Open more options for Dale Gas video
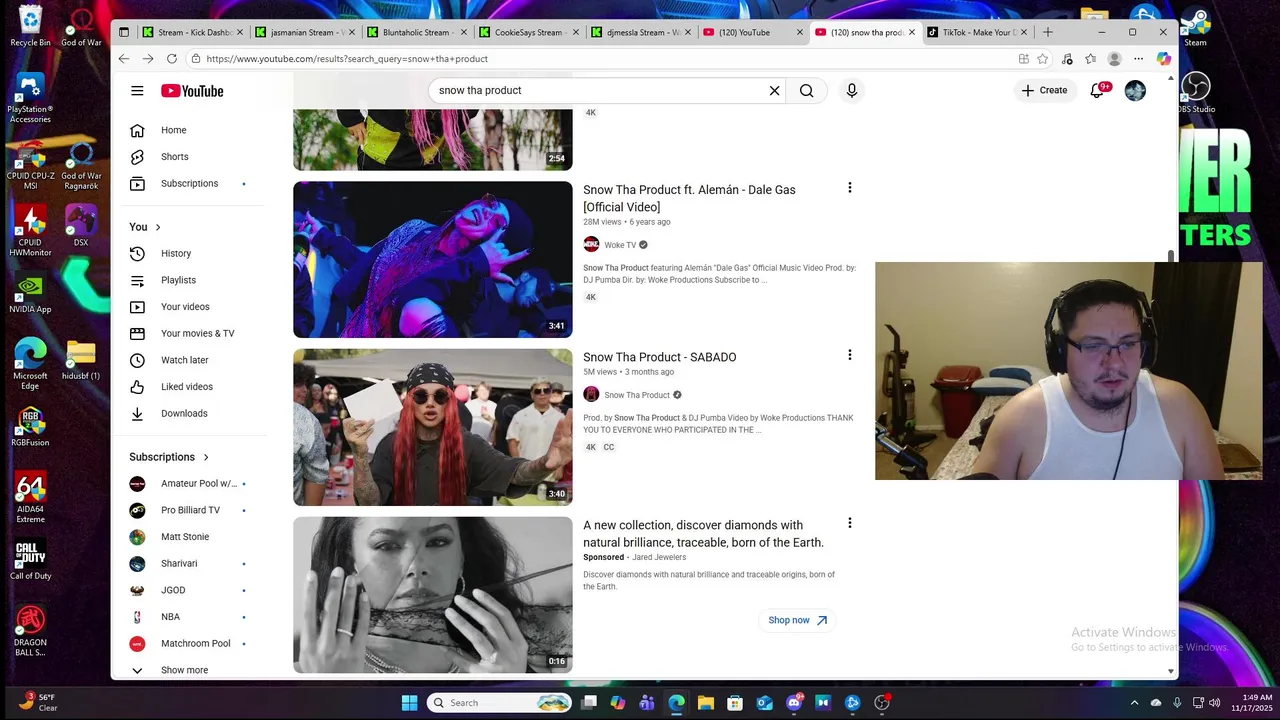The width and height of the screenshot is (1280, 720). [850, 188]
